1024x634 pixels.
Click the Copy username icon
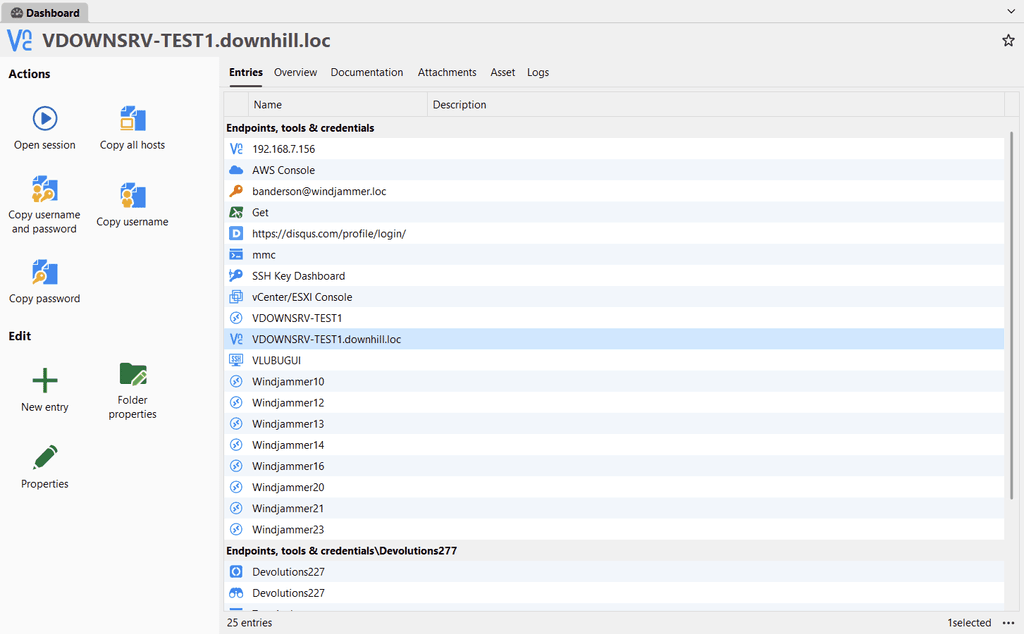click(x=132, y=196)
